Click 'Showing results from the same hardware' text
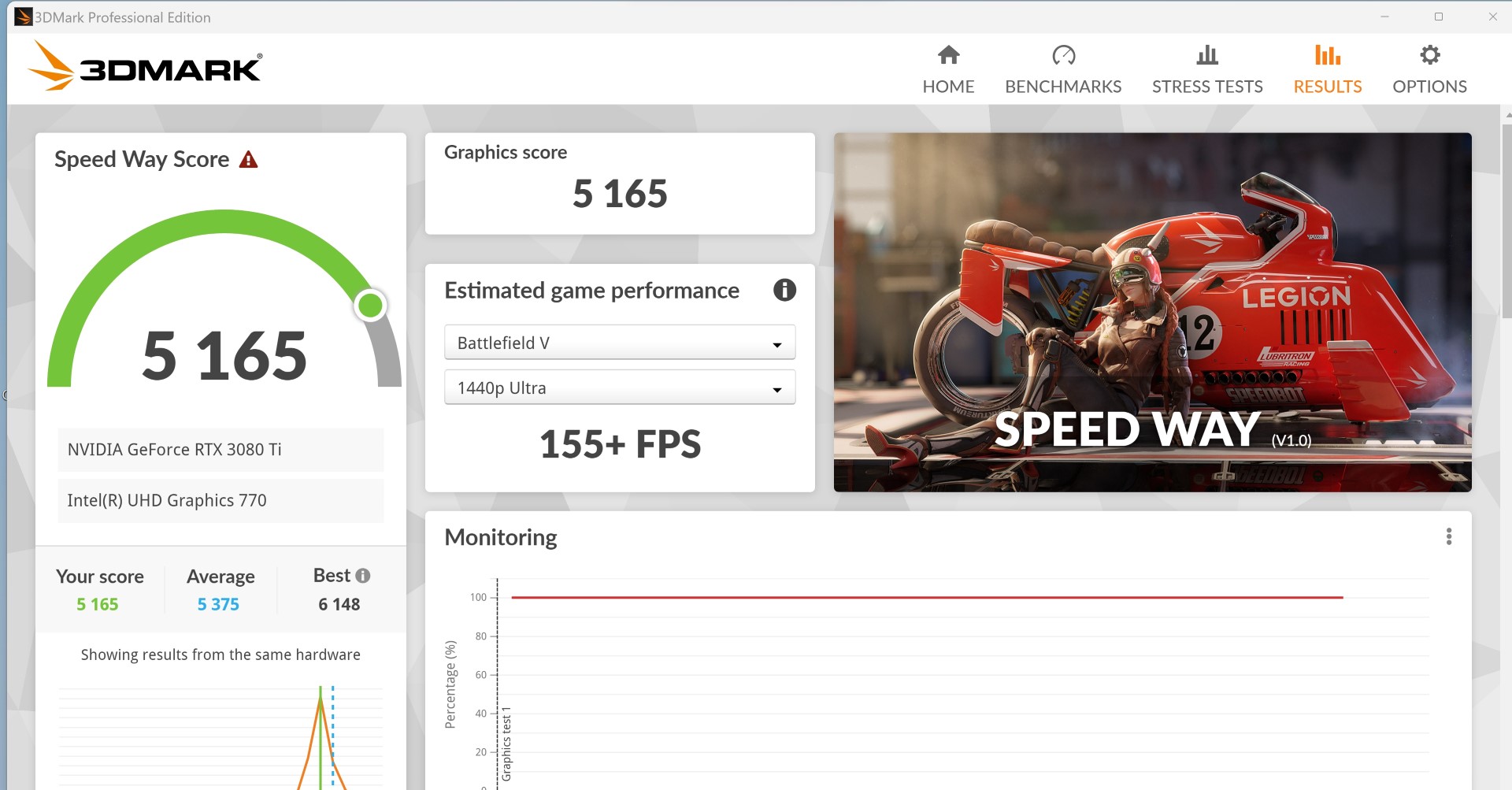Image resolution: width=1512 pixels, height=790 pixels. (220, 655)
